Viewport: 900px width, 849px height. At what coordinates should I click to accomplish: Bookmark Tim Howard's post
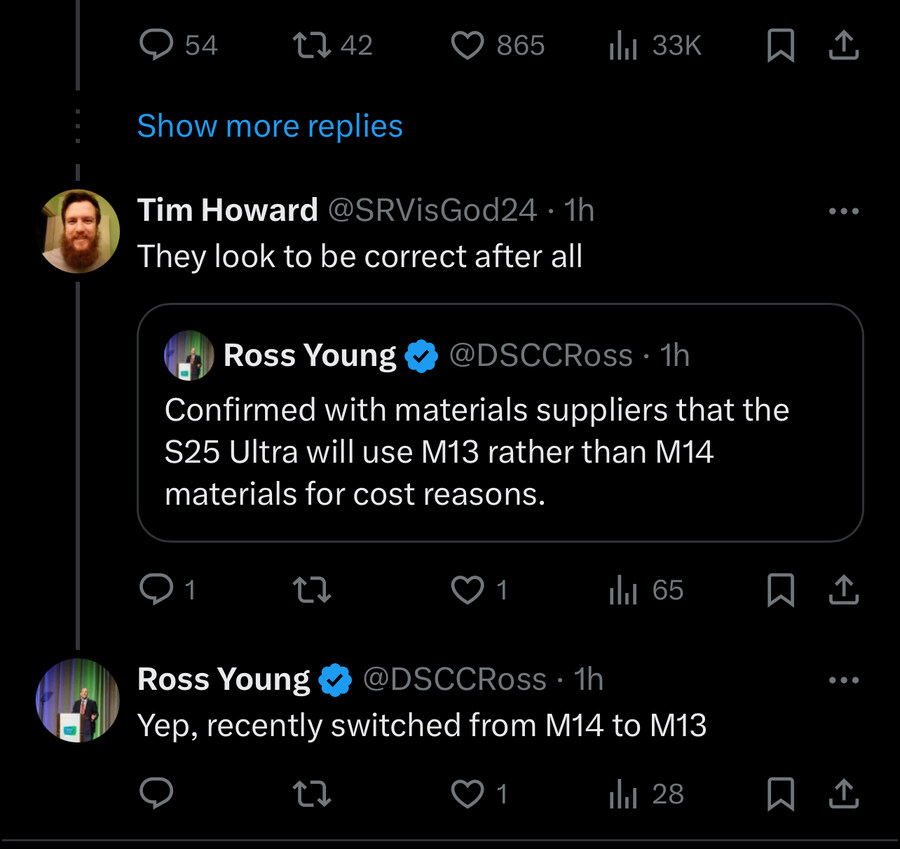point(780,591)
